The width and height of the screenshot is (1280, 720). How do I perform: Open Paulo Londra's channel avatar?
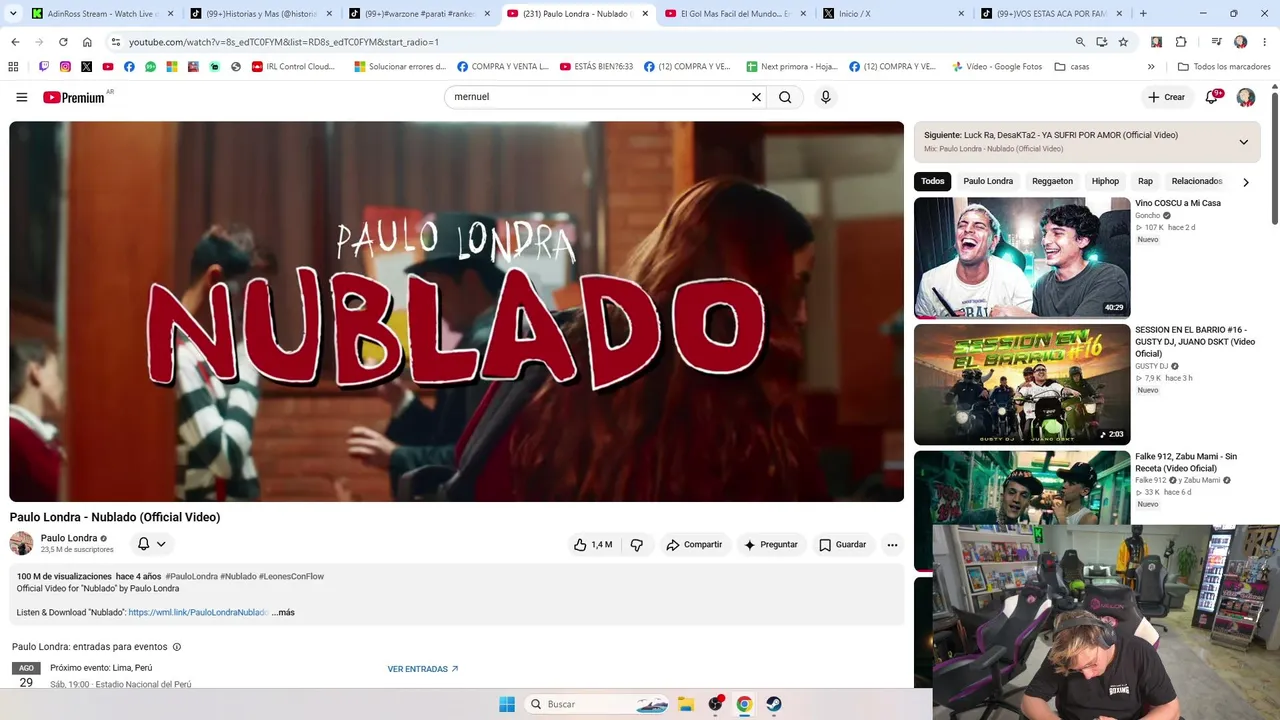click(21, 543)
